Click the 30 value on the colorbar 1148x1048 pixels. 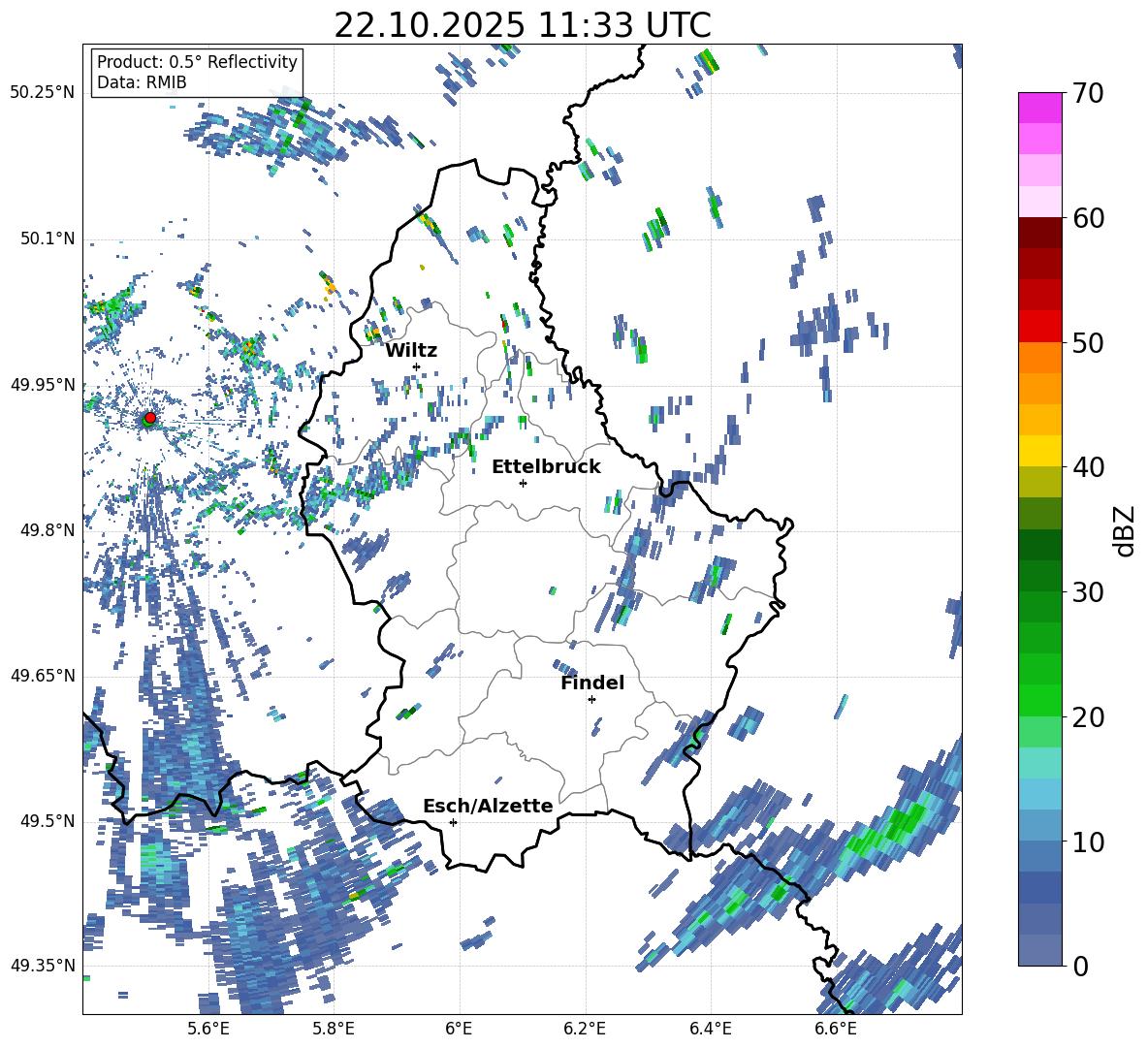coord(1089,592)
